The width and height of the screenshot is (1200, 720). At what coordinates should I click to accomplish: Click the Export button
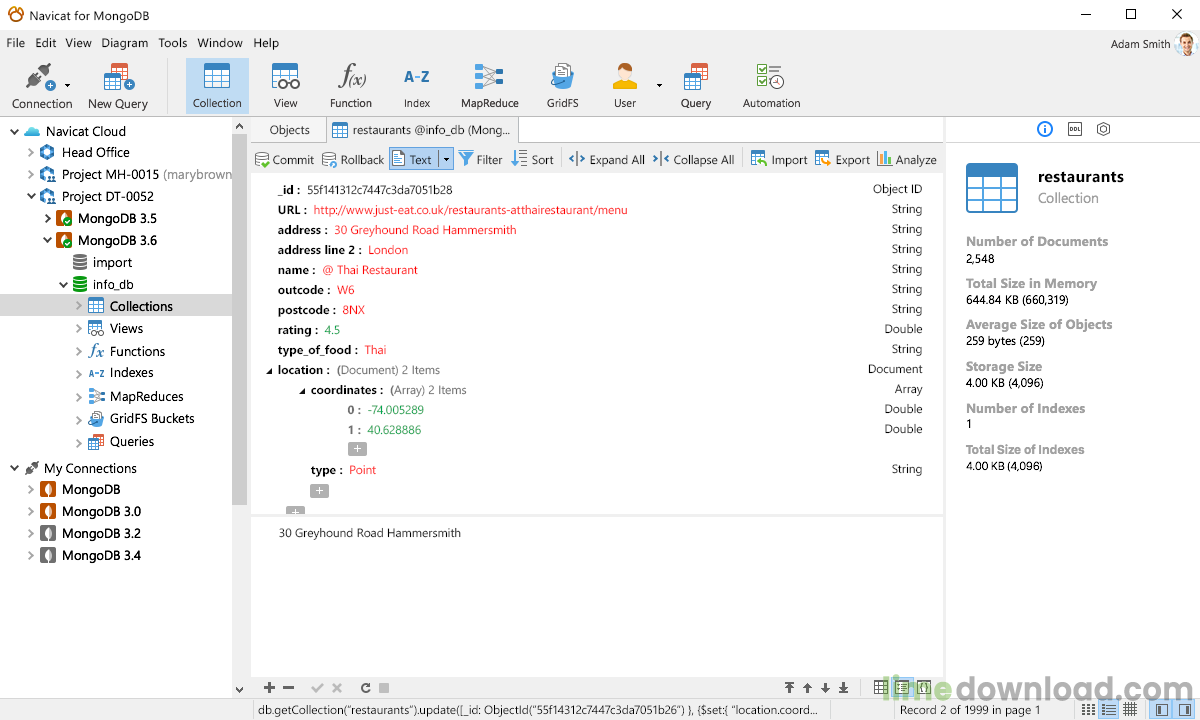842,159
